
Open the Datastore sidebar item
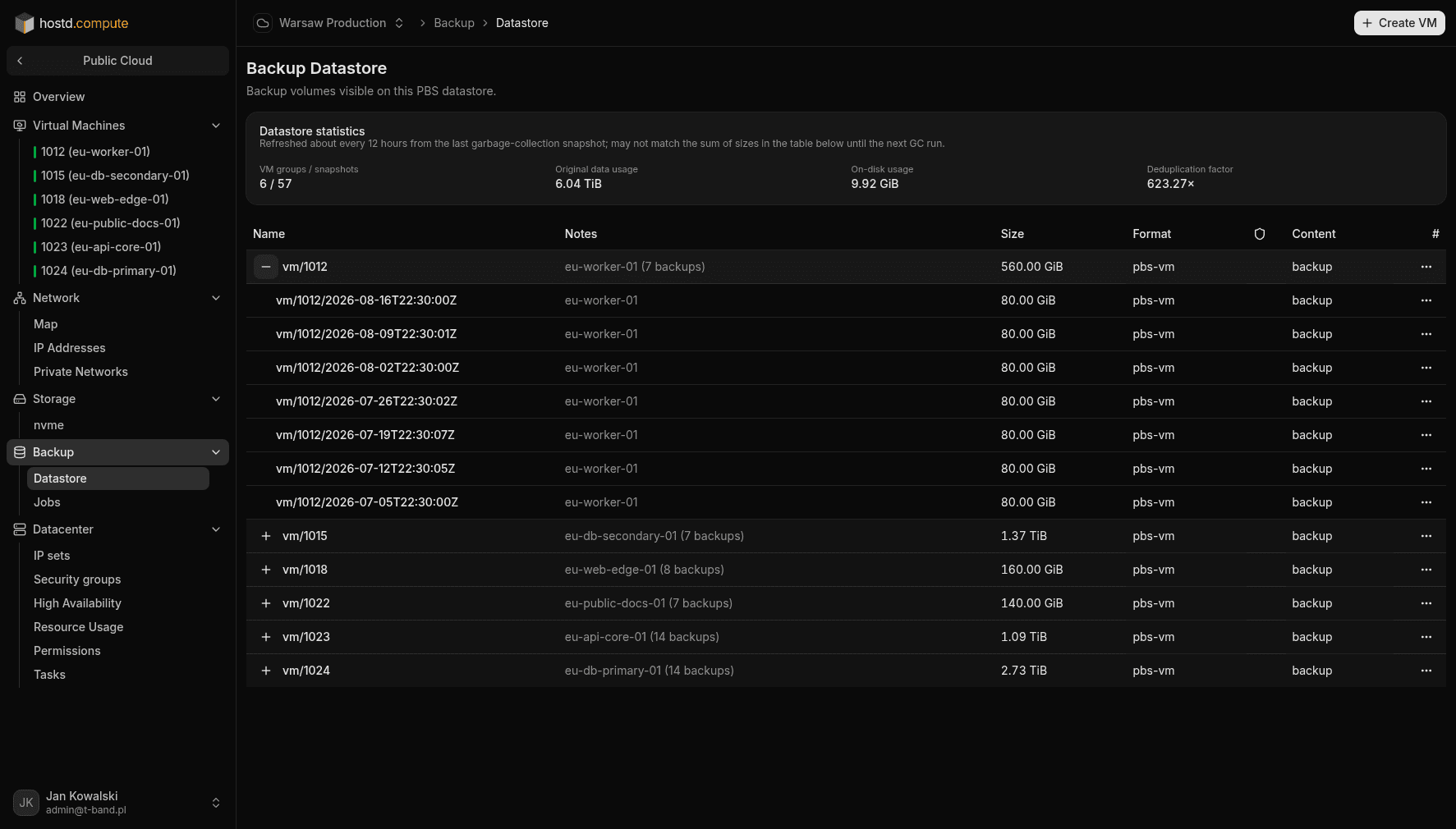pos(117,479)
